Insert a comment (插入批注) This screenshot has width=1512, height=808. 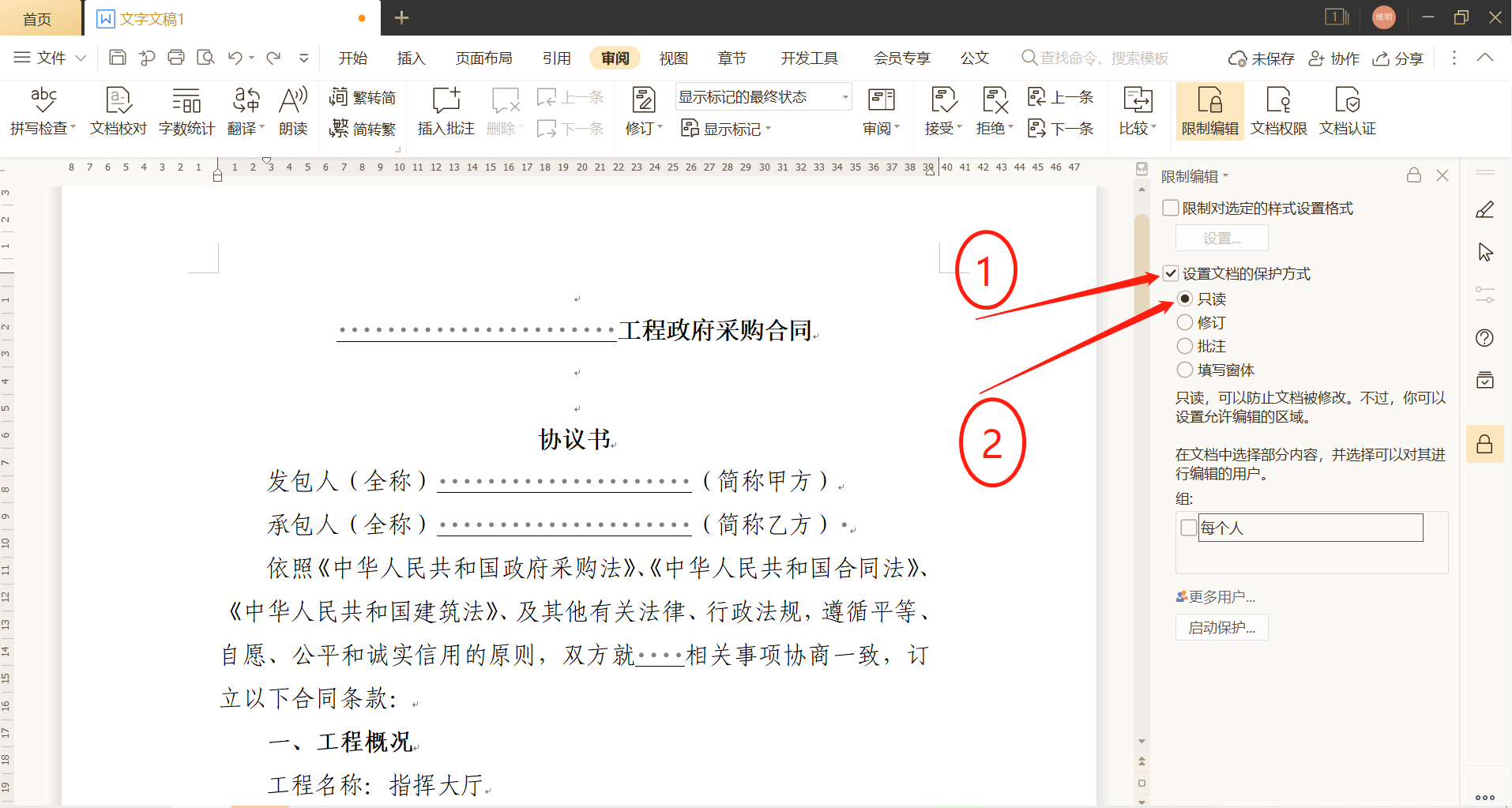pos(446,111)
